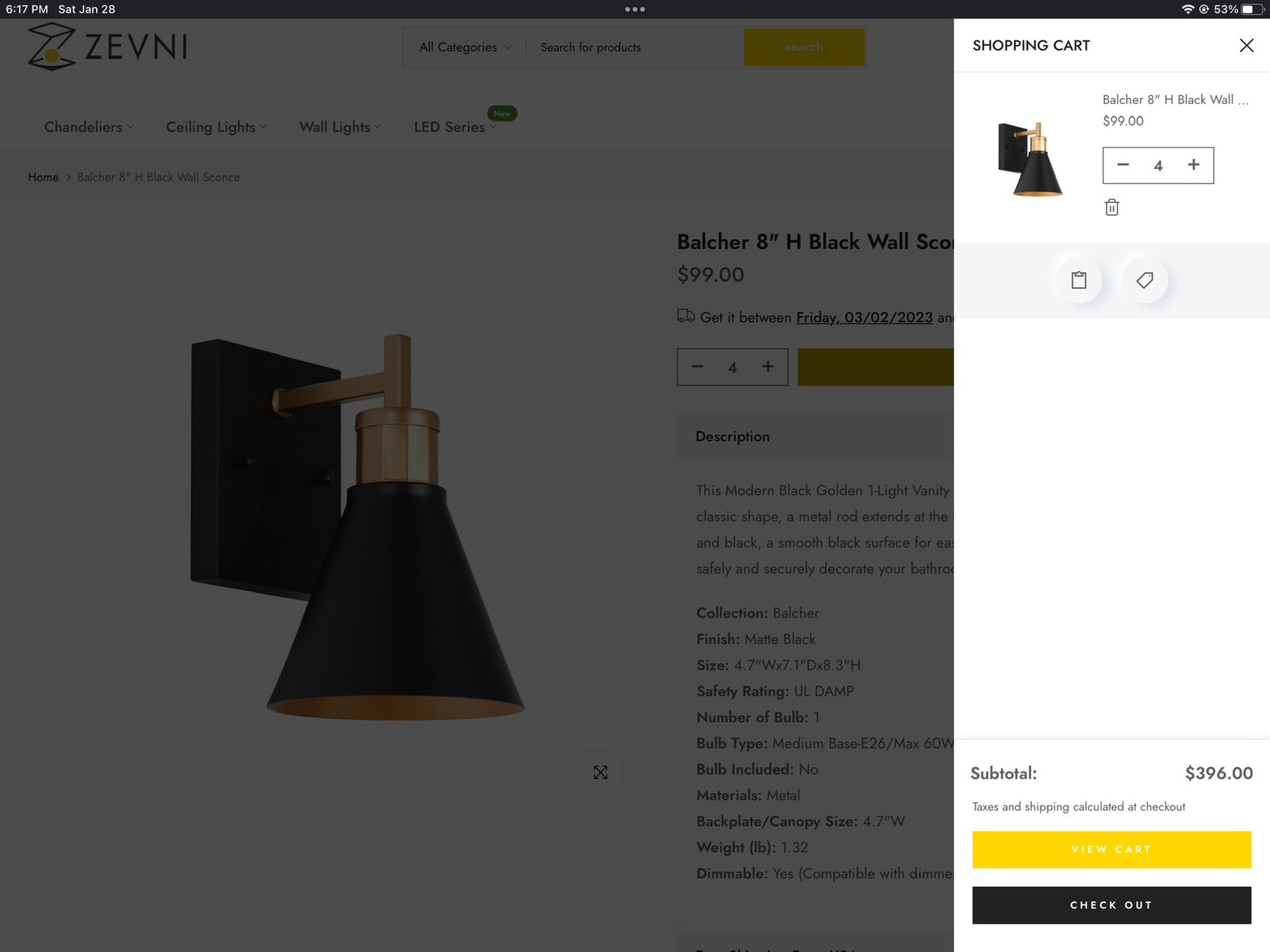Delete cart item with trash icon
1270x952 pixels.
coord(1111,207)
